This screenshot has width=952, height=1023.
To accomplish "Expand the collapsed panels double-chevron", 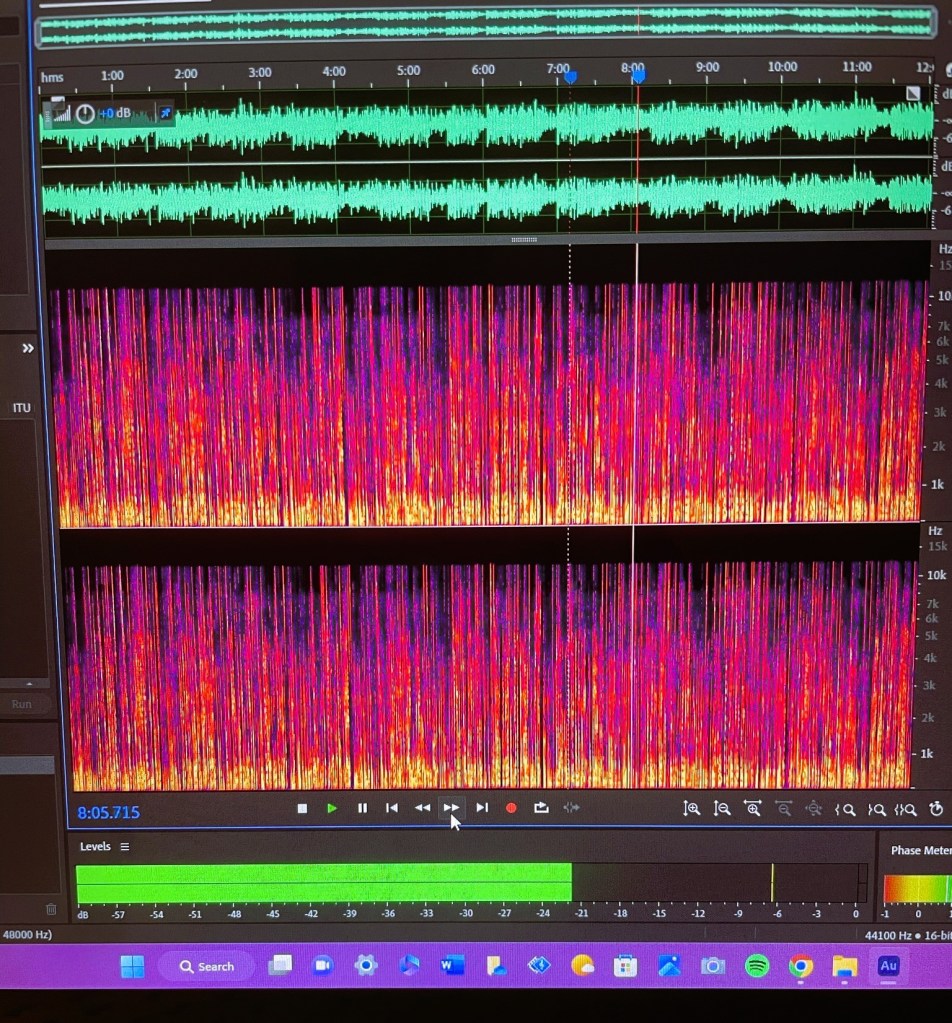I will tap(28, 348).
